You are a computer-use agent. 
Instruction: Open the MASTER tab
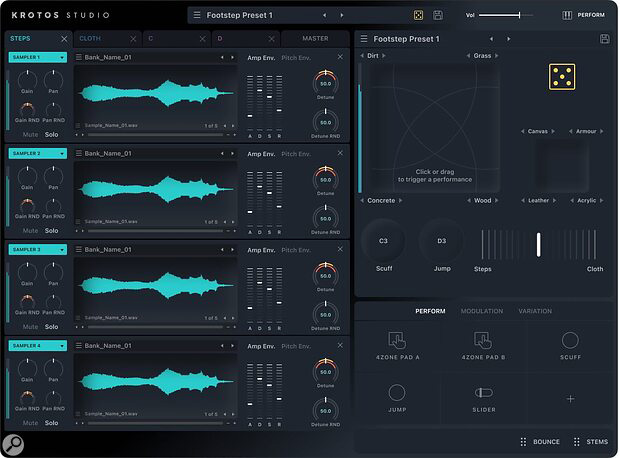point(315,38)
